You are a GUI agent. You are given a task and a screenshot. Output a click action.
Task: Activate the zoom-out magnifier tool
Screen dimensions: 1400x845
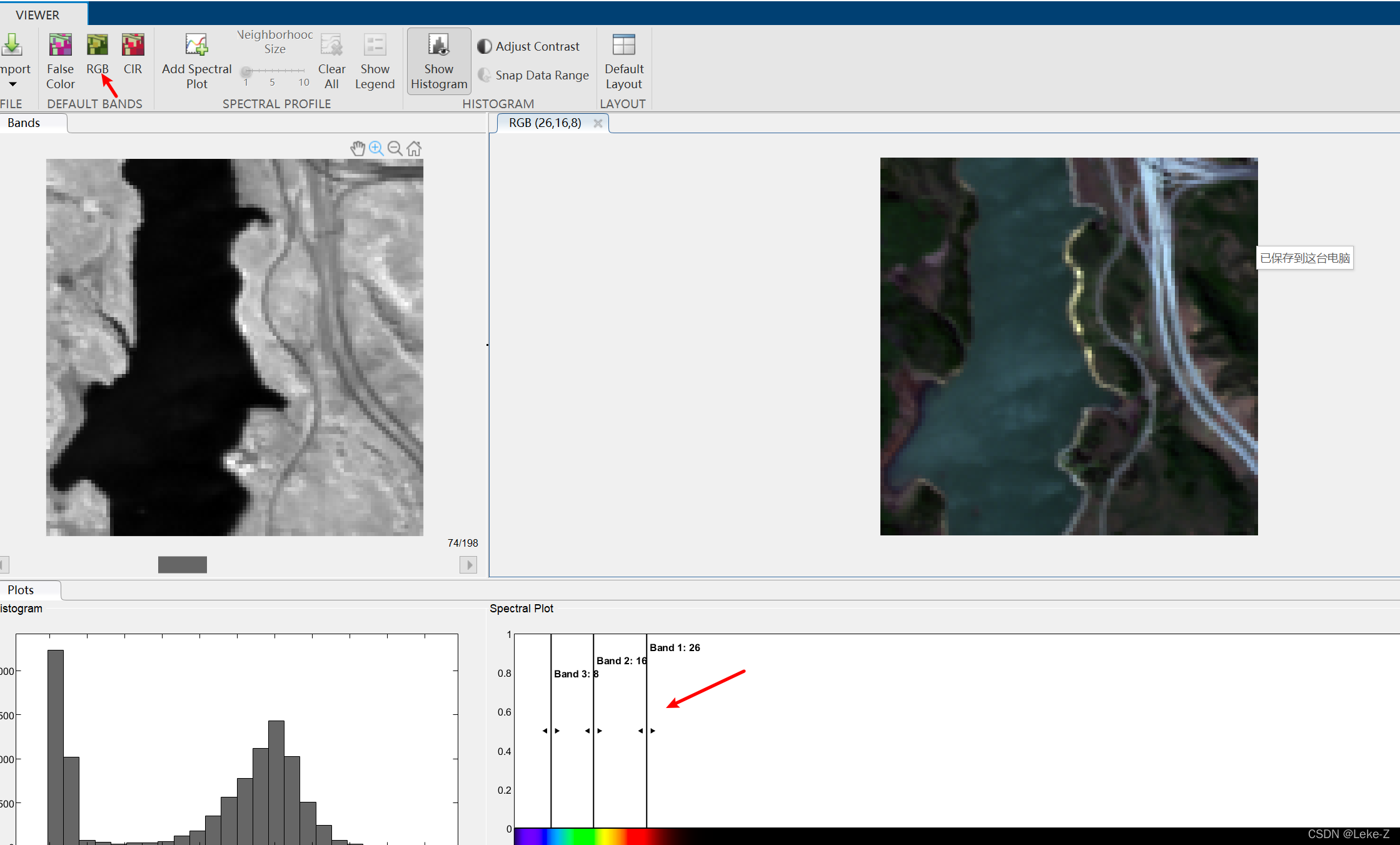pyautogui.click(x=395, y=148)
